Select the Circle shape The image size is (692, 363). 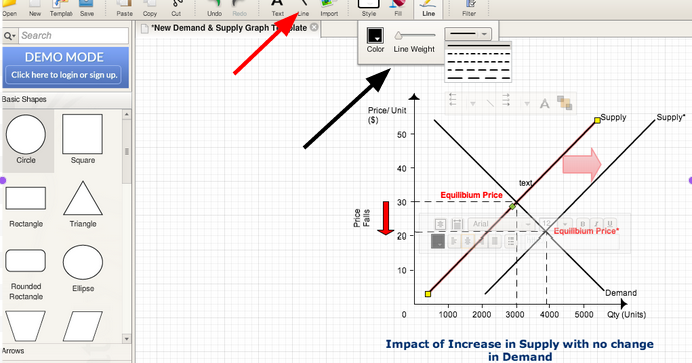click(x=26, y=140)
